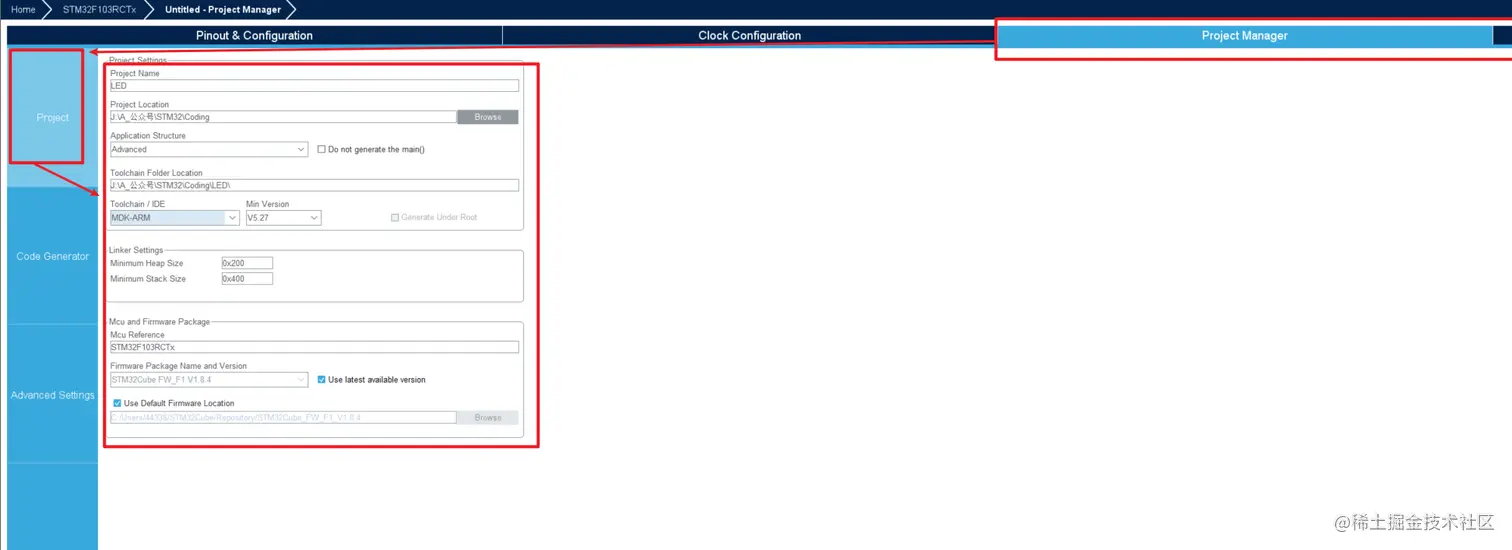The image size is (1512, 550).
Task: Go to Home breadcrumb
Action: 23,9
